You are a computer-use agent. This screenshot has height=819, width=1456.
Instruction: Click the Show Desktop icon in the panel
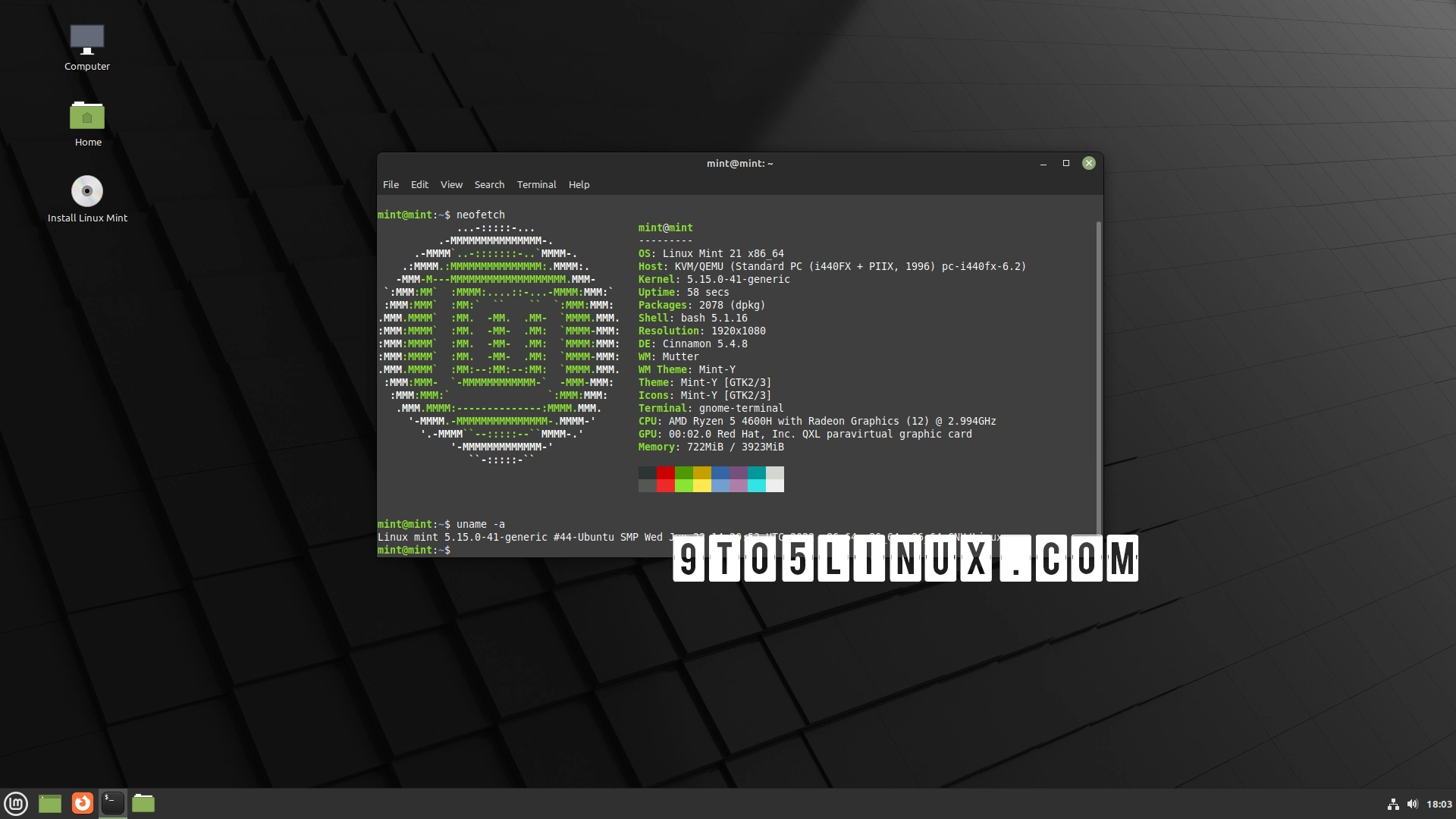[x=50, y=803]
